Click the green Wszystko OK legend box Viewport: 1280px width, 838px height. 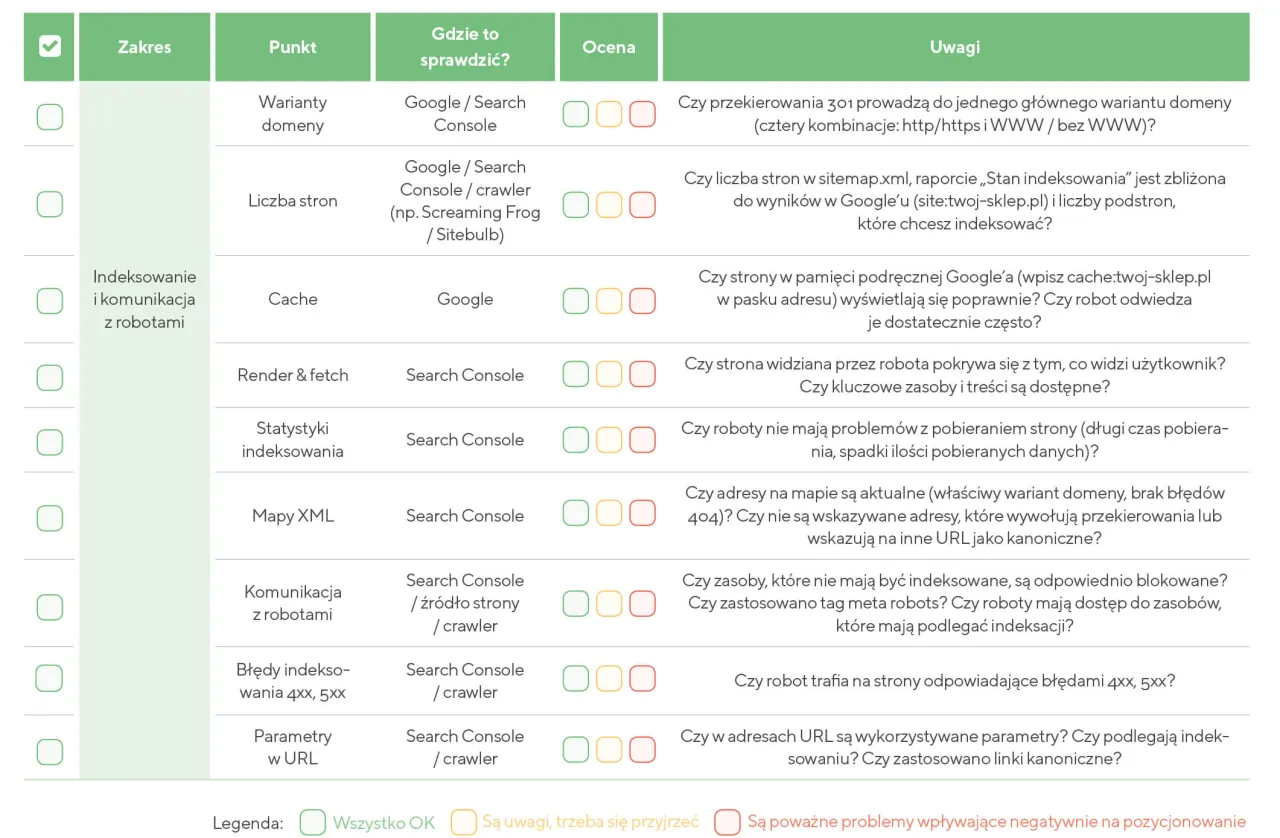313,822
